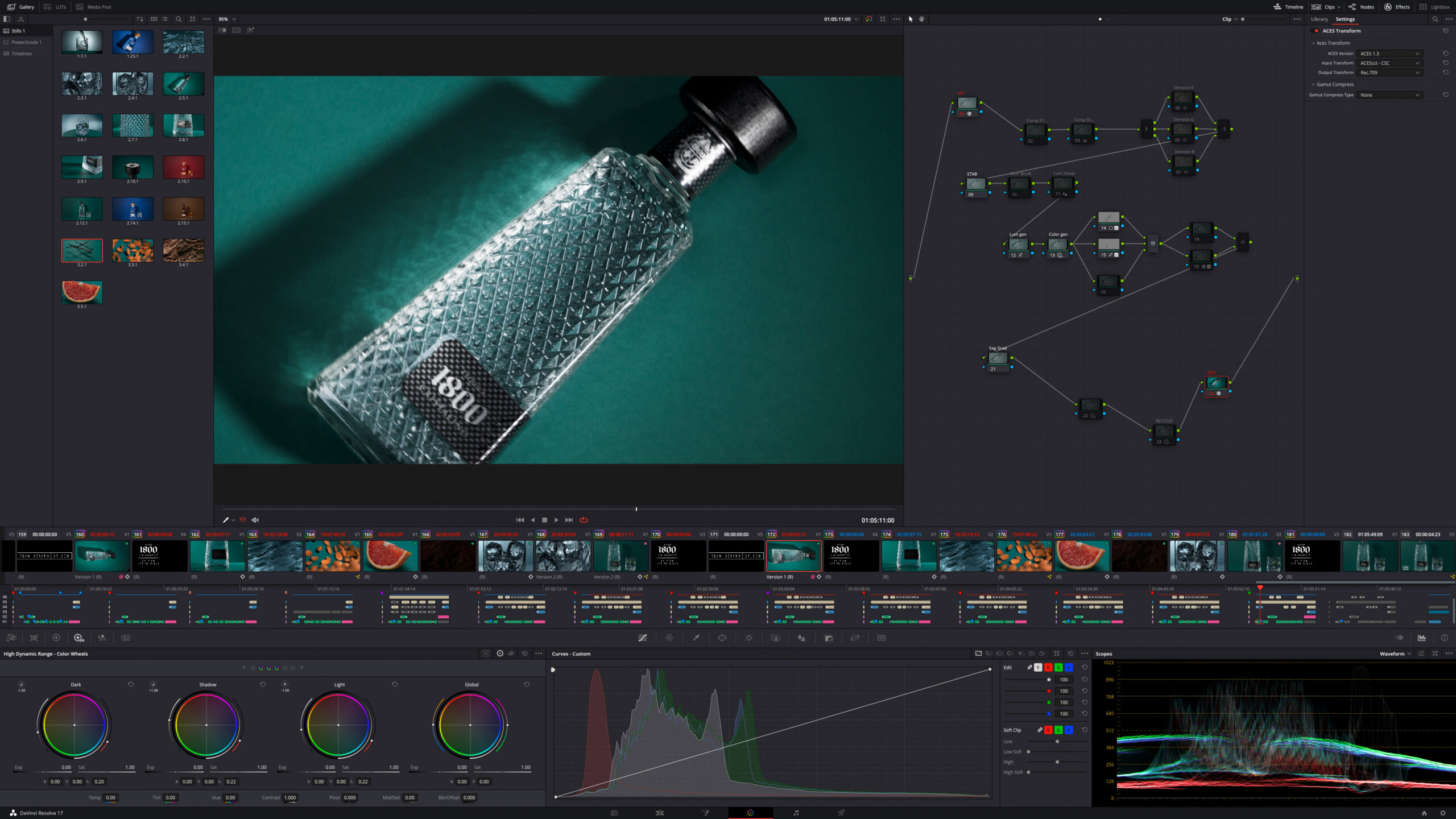Open the Lightbox view
This screenshot has height=819, width=1456.
pyautogui.click(x=1434, y=7)
